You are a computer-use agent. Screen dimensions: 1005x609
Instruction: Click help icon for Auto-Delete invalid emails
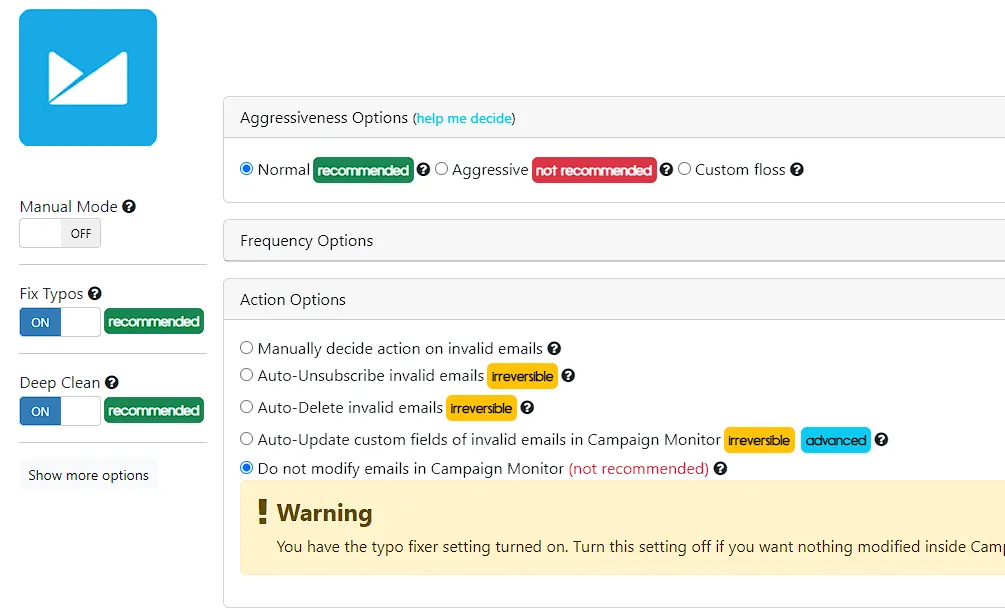point(527,408)
